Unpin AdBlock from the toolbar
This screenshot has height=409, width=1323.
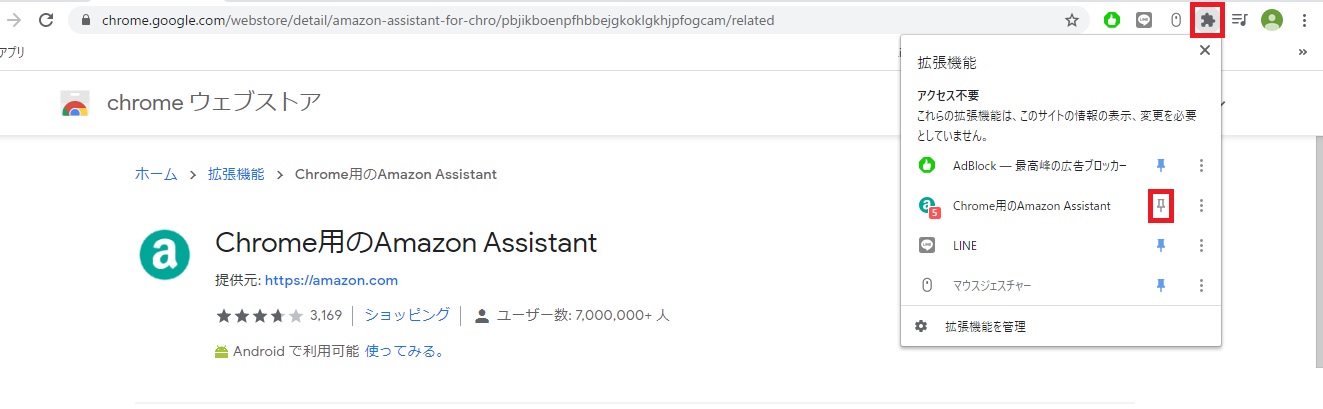pos(1161,165)
